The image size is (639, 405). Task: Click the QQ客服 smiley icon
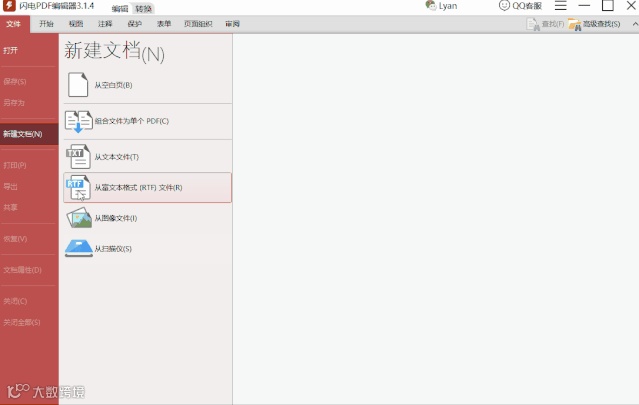(504, 6)
